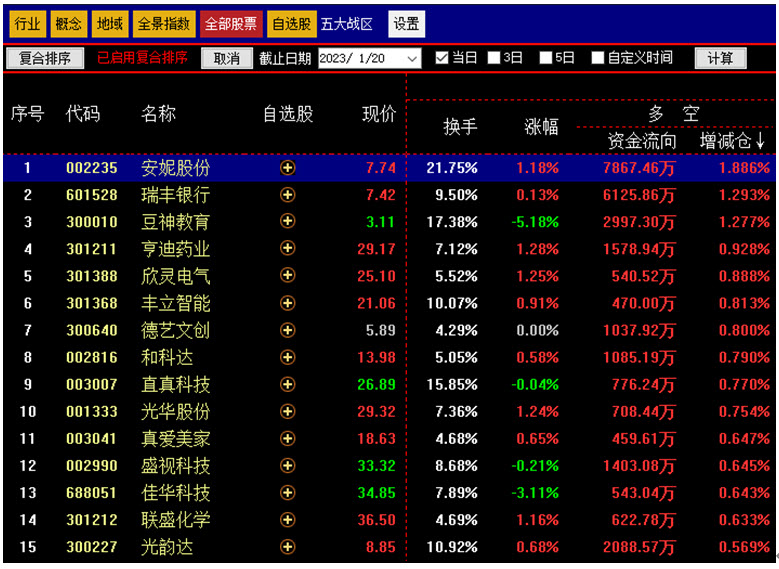Tick the 自定义时间 checkbox

click(x=598, y=58)
